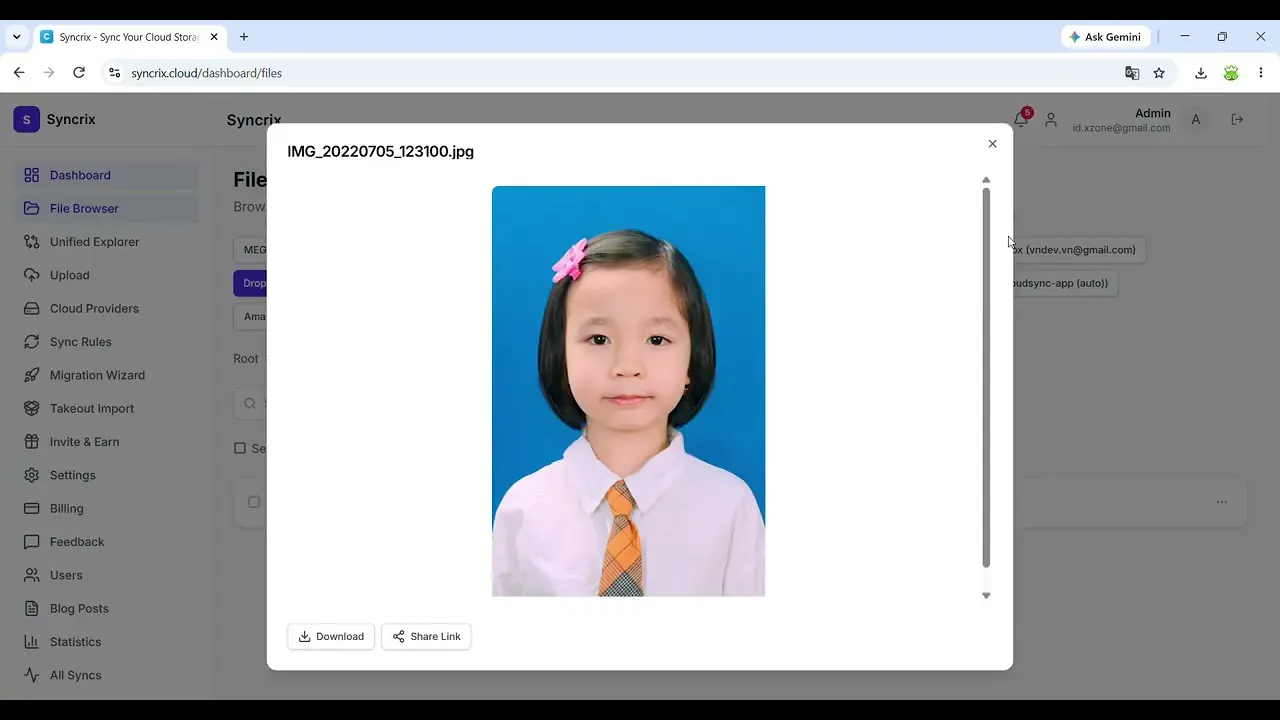Open Share Link for the image
The width and height of the screenshot is (1280, 720).
(x=426, y=636)
